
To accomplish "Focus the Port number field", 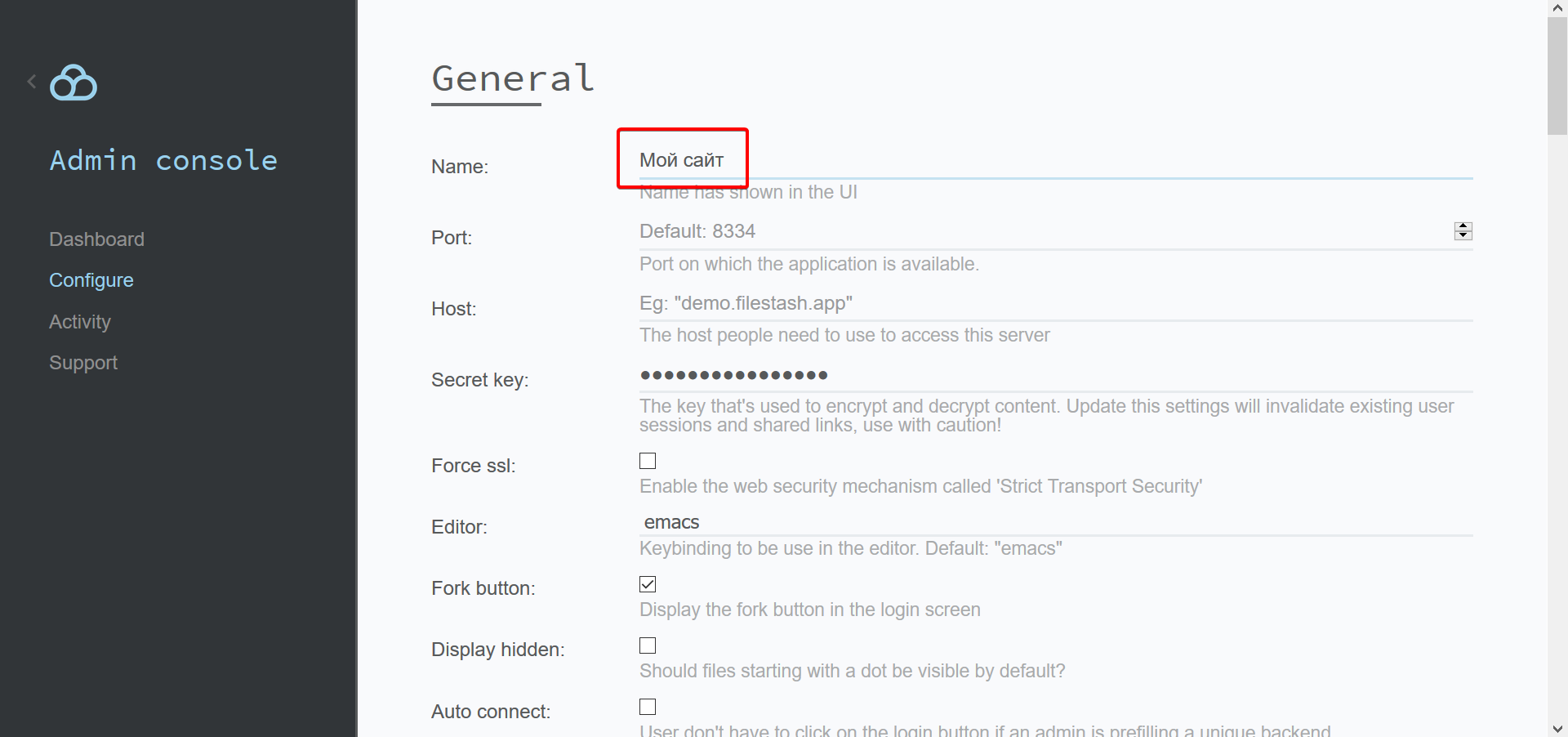I will click(x=1037, y=232).
